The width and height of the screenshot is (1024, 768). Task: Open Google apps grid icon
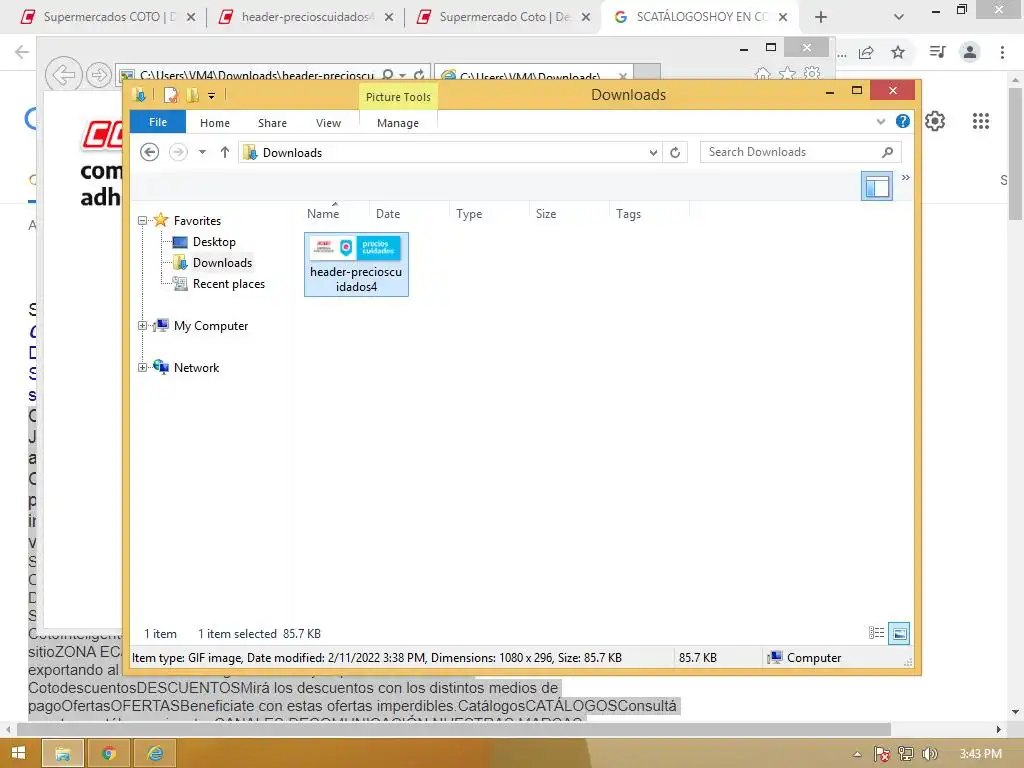coord(980,121)
